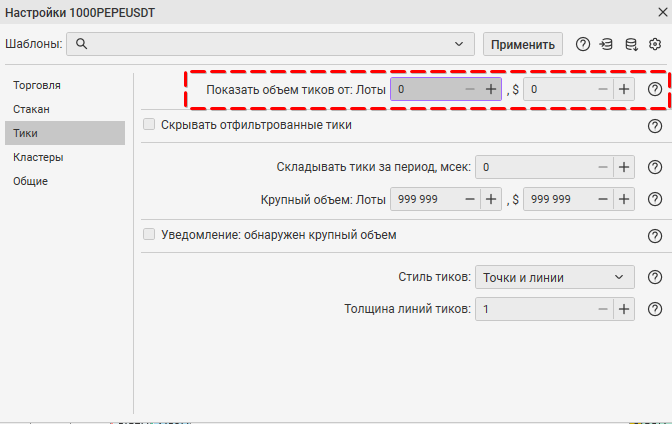Click help icon for Показать объем тиков

(655, 90)
